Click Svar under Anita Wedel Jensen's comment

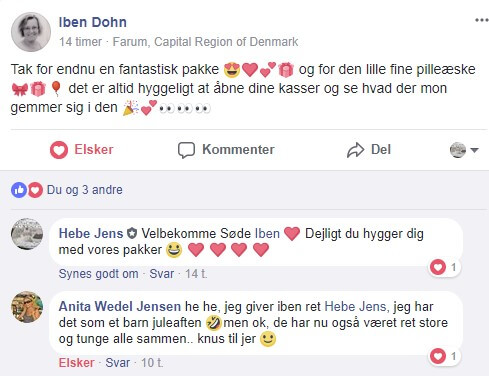coord(117,362)
